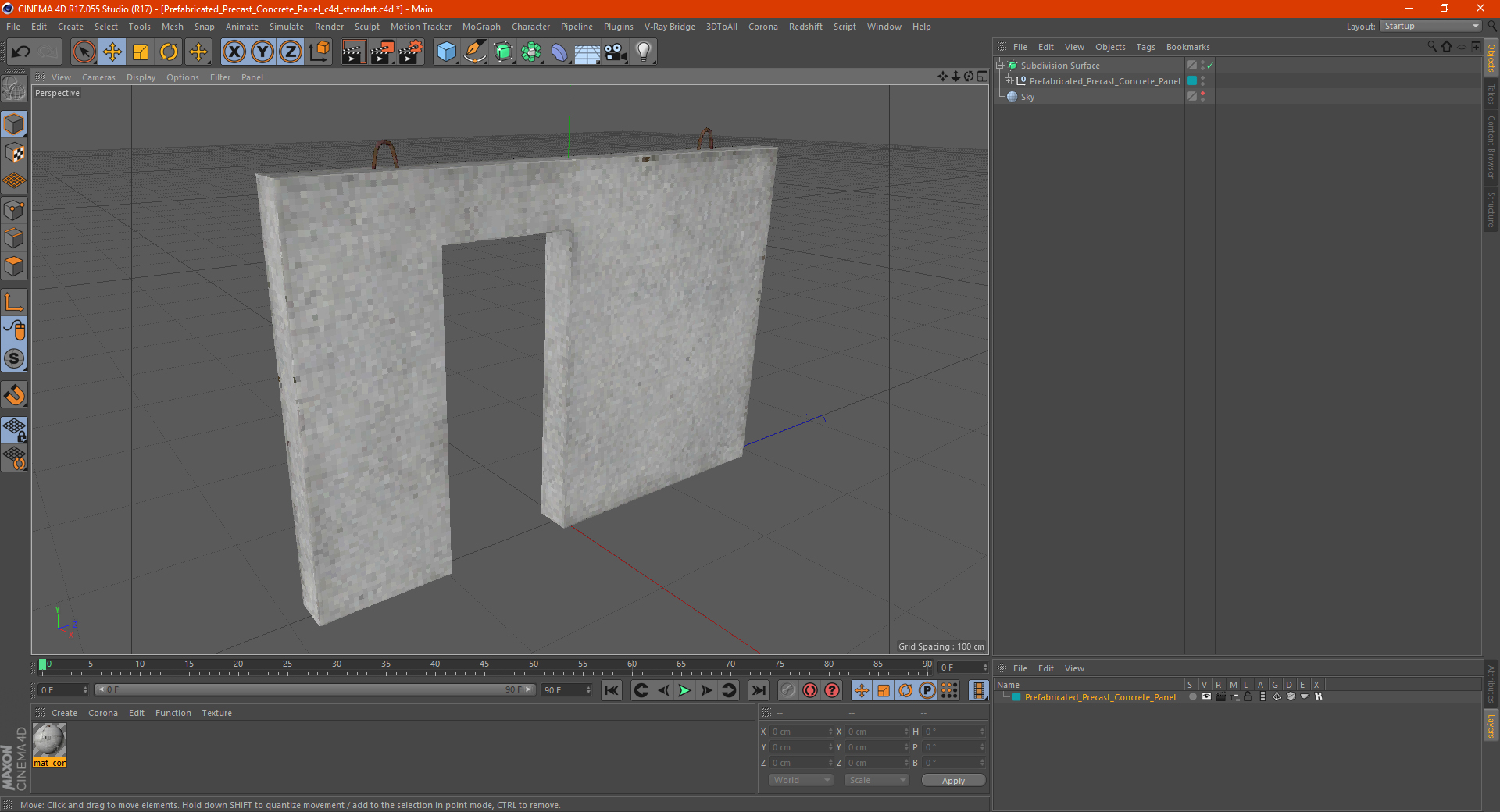Screen dimensions: 1500x812
Task: Open the Content Browser side tab
Action: pyautogui.click(x=1491, y=147)
